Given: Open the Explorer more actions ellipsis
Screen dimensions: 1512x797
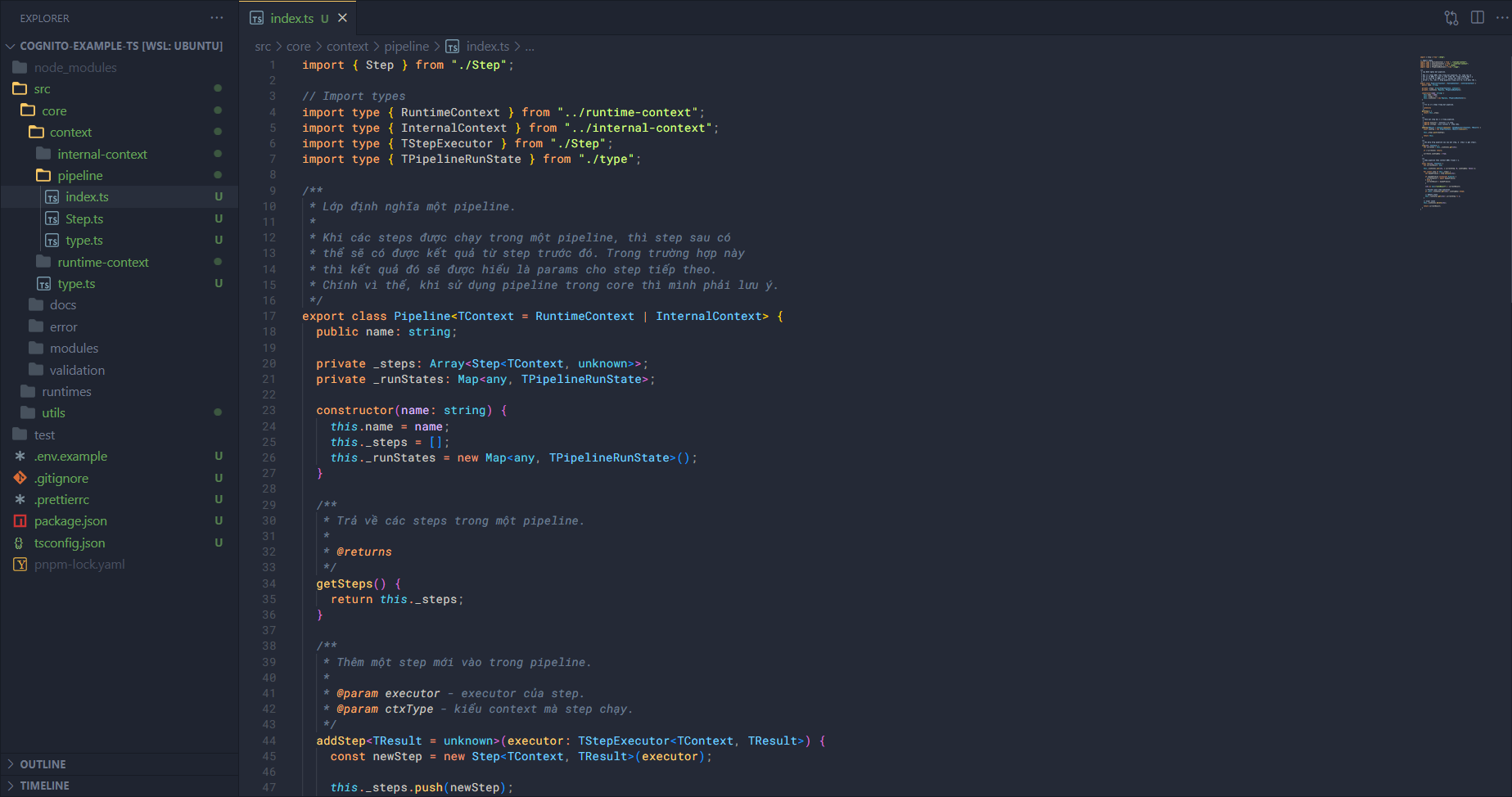Looking at the screenshot, I should pyautogui.click(x=216, y=18).
